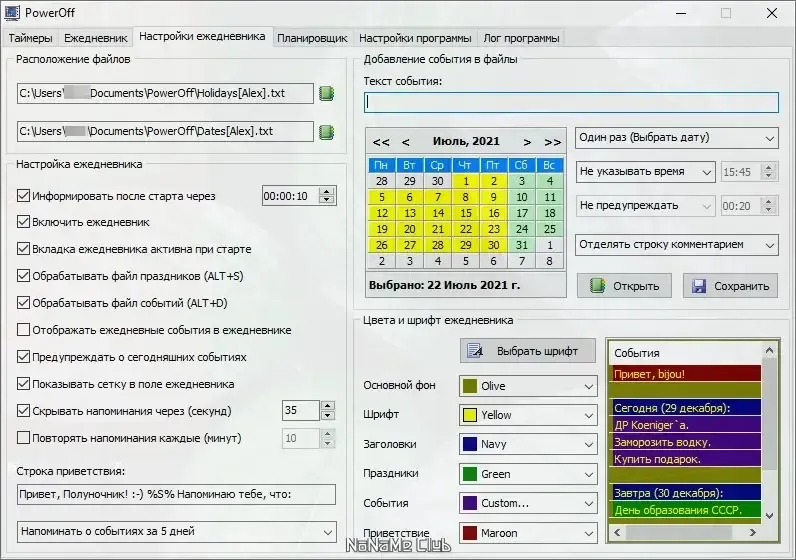
Task: Enable Повторять напоминания каждые (минут)
Action: 23,437
